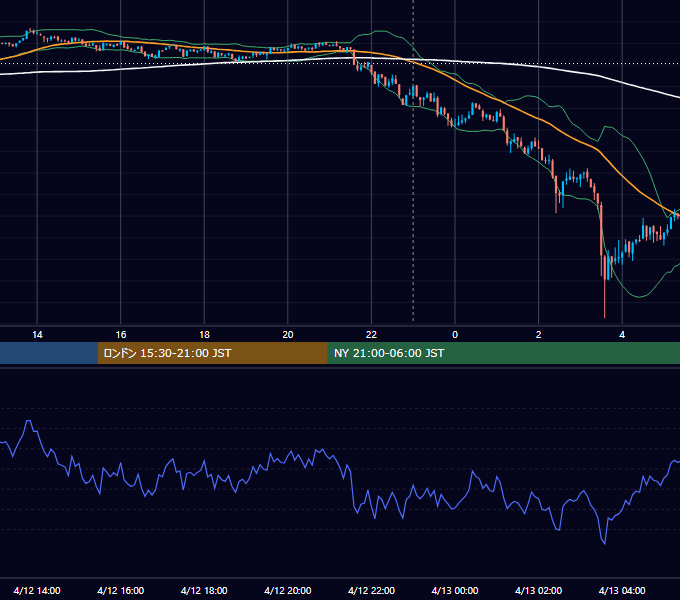680x600 pixels.
Task: Click the oscillator's highest peak near 4/12 14:00
Action: point(29,422)
